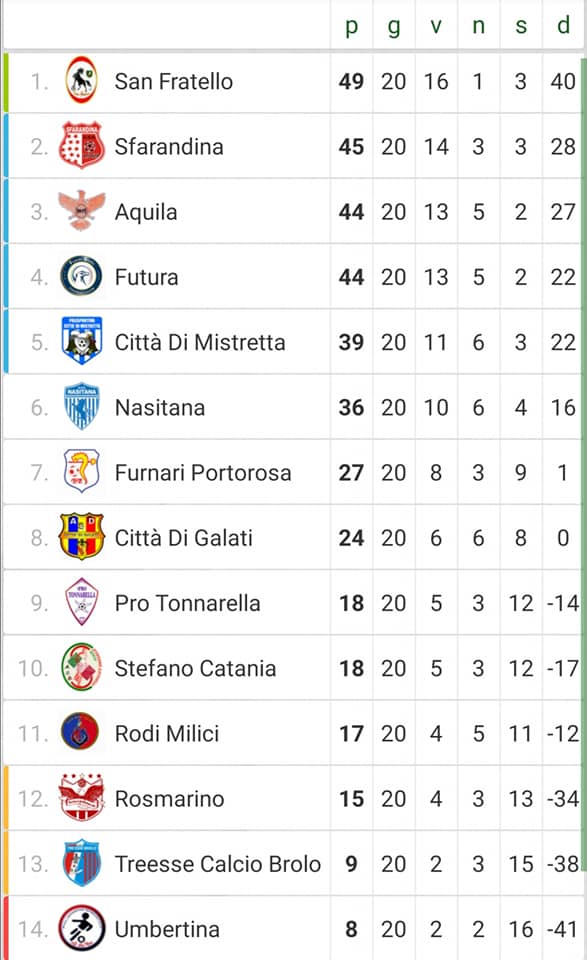Viewport: 587px width, 960px height.
Task: Select the Nasitana blue striped shield
Action: point(81,407)
